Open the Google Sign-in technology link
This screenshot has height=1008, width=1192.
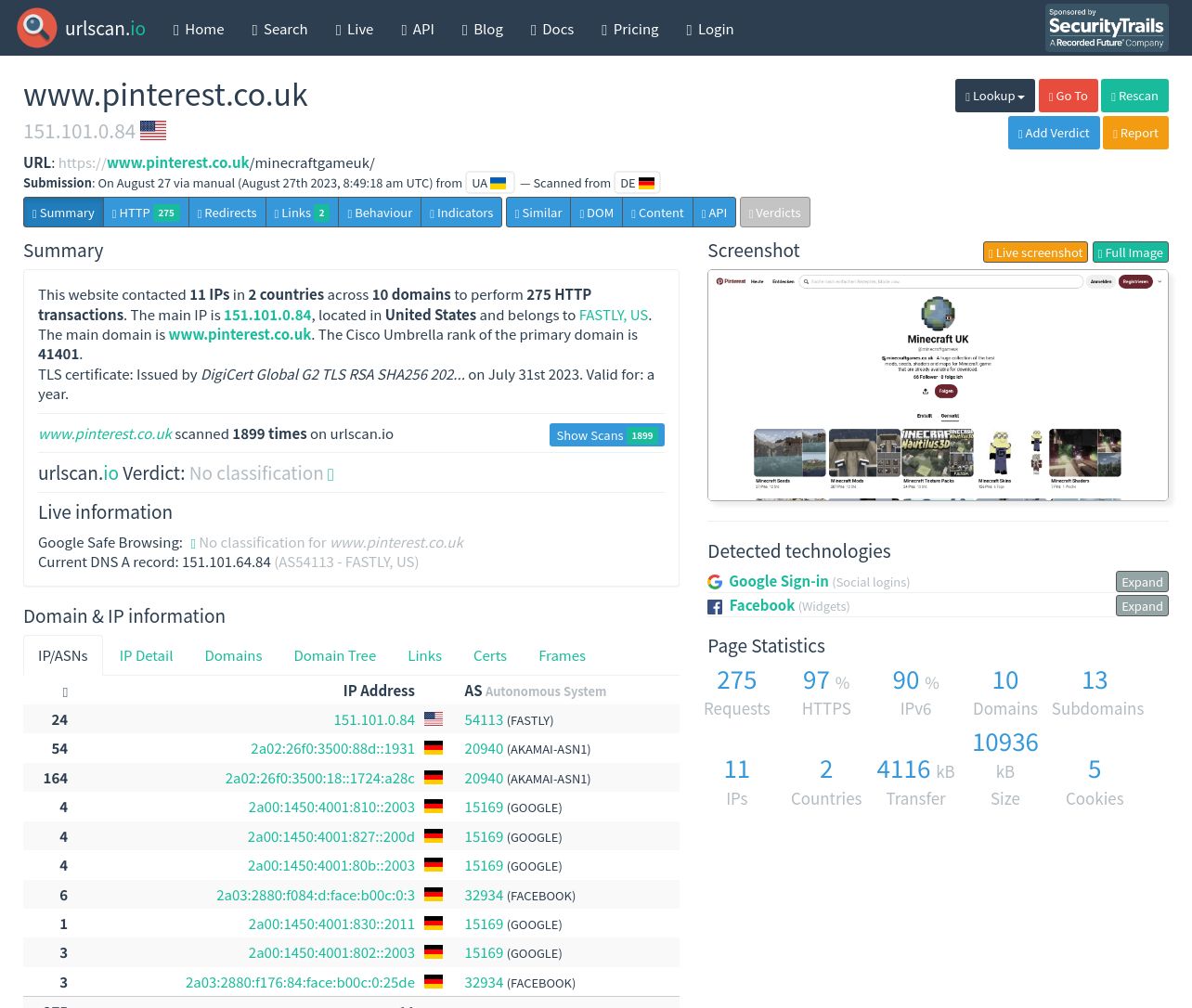(778, 581)
